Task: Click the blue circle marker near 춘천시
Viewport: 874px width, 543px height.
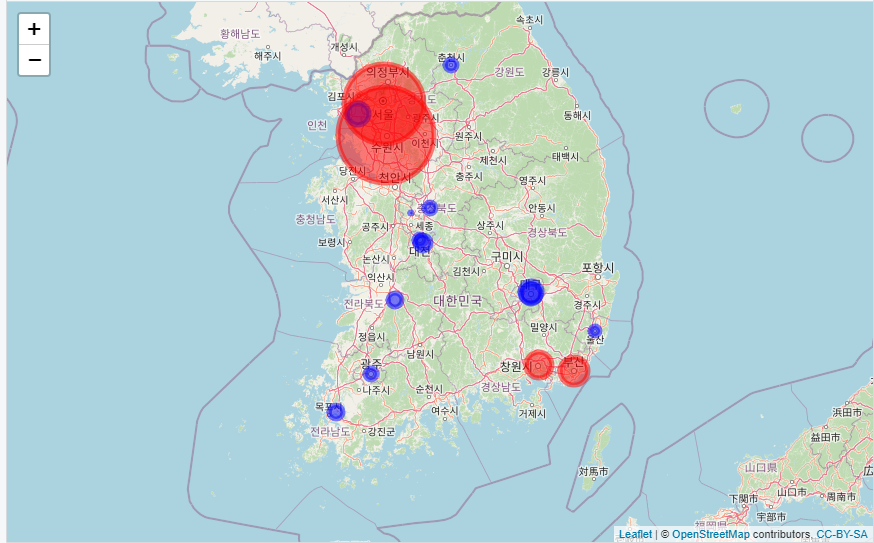Action: click(450, 65)
